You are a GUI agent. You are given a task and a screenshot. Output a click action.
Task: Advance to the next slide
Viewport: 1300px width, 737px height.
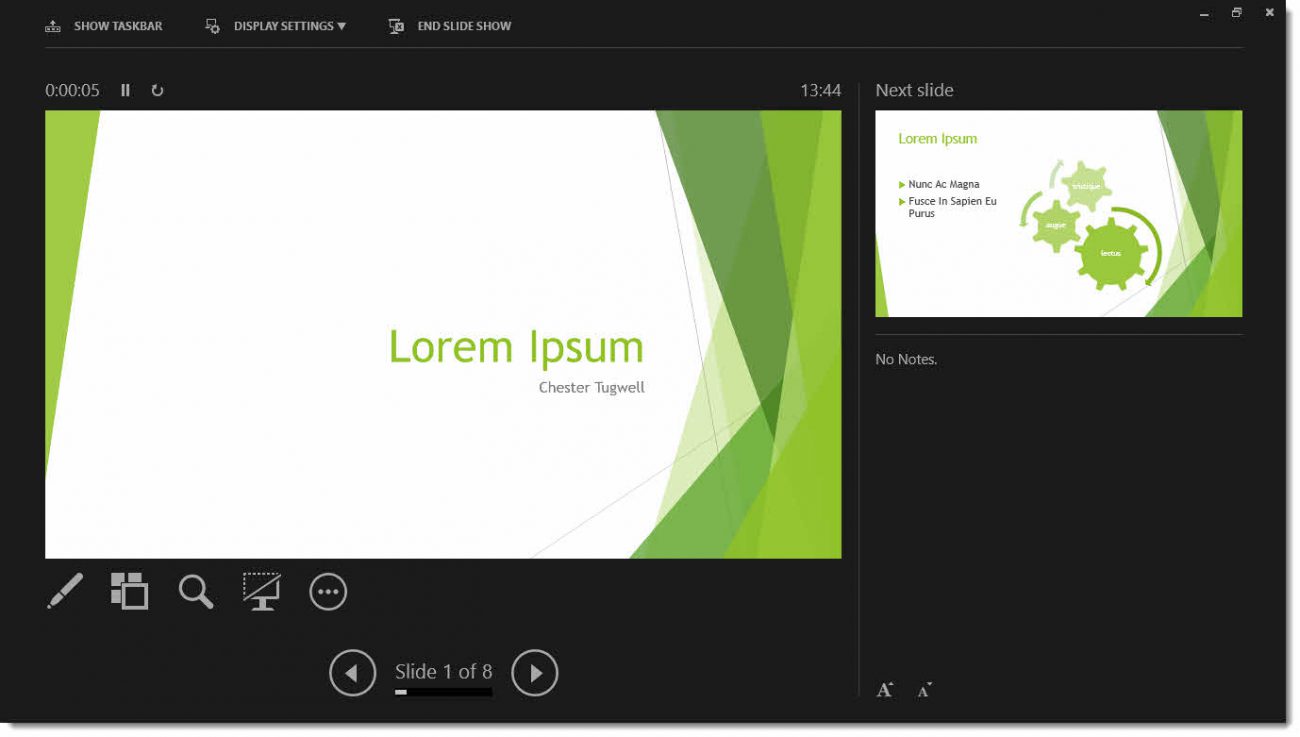point(535,672)
